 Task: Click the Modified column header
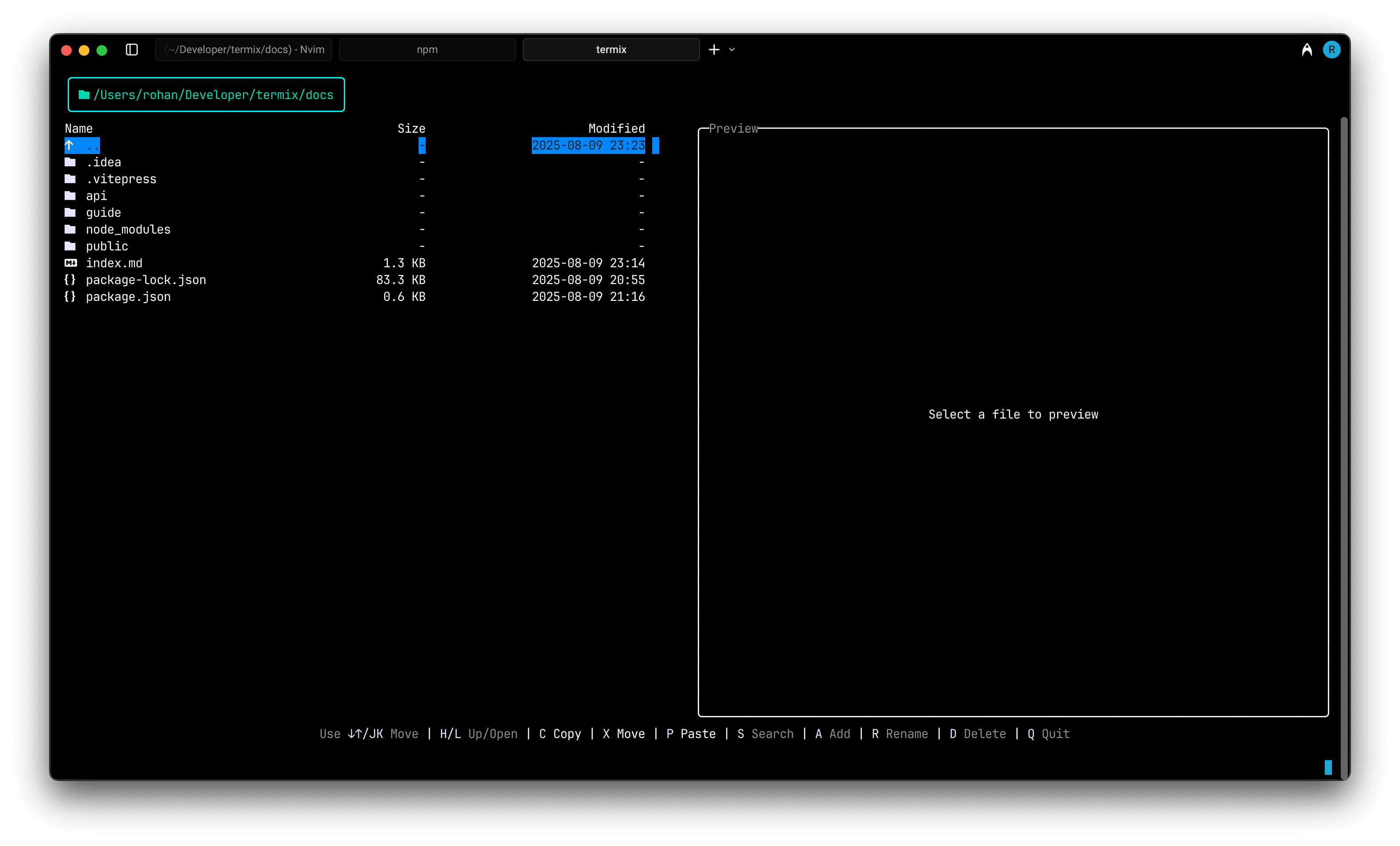tap(616, 128)
